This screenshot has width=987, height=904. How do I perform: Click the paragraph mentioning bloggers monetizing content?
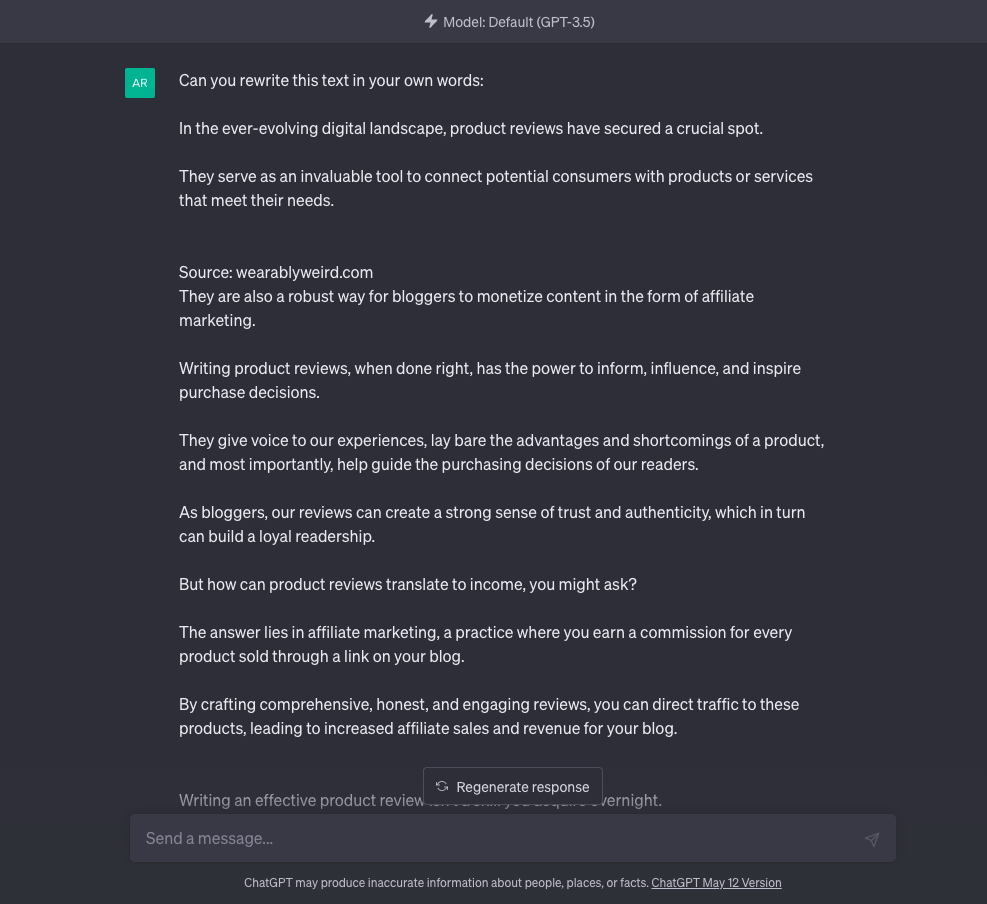point(466,308)
